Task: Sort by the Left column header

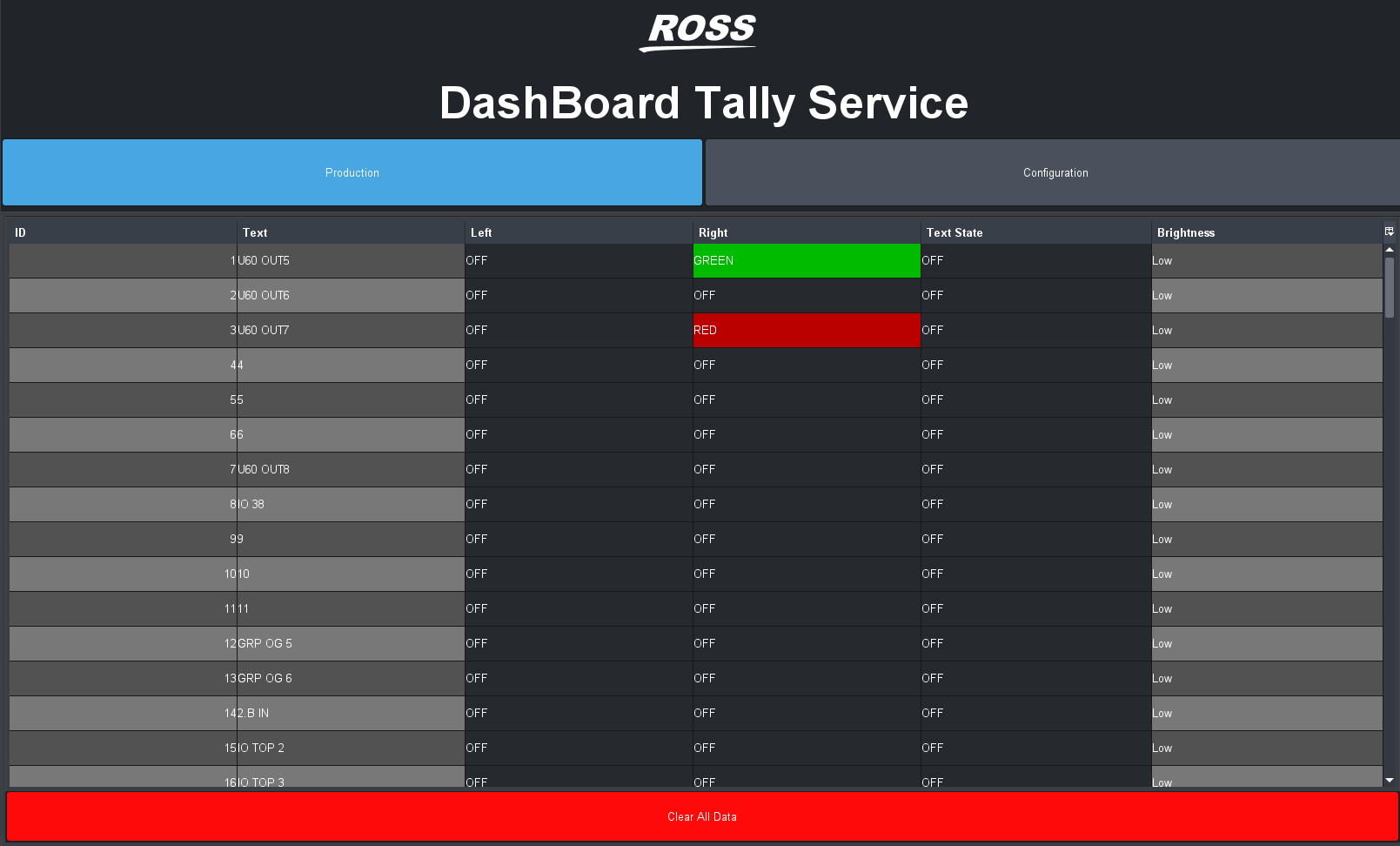Action: [579, 232]
